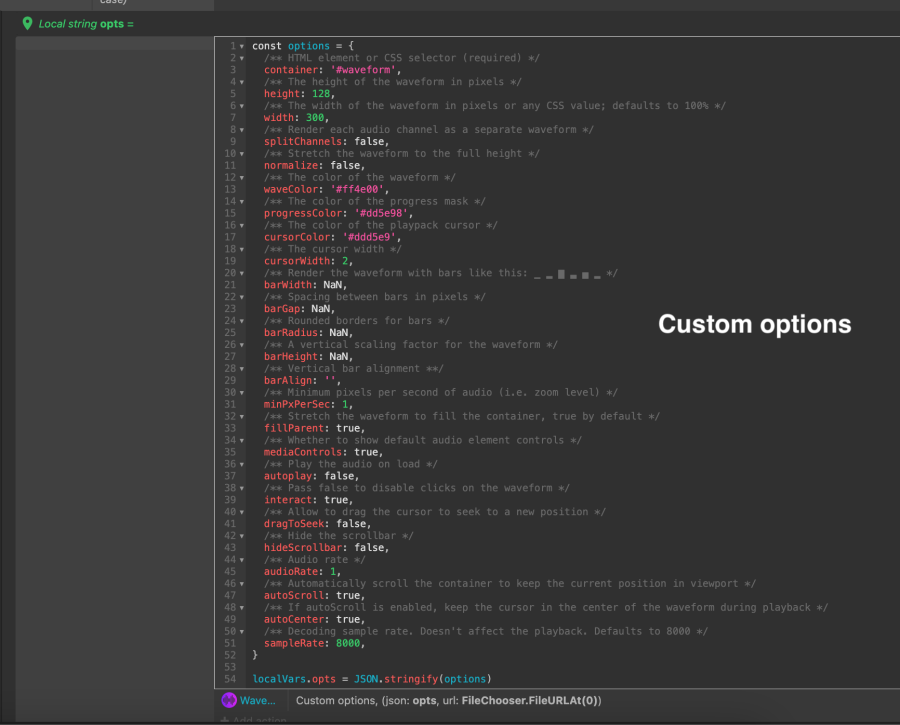Click the autoScroll property
This screenshot has width=900, height=725.
[293, 596]
